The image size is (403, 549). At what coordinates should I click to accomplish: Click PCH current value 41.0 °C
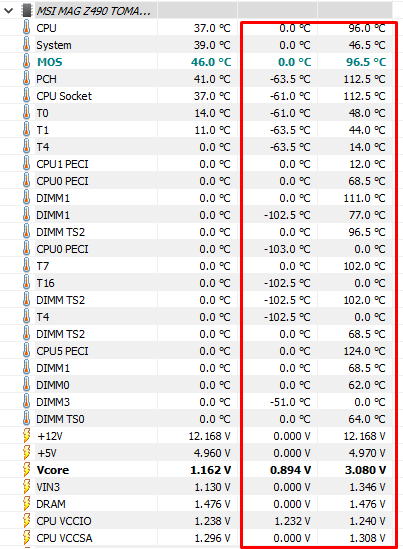pos(212,79)
